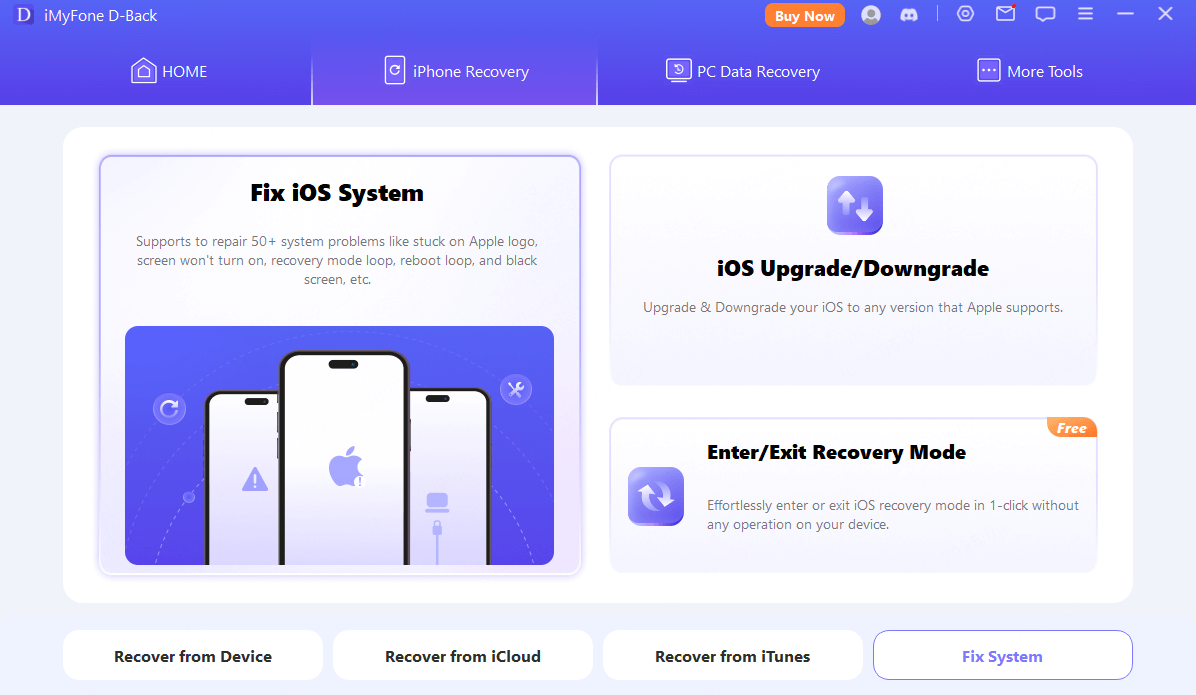Select Recover from iCloud mode
This screenshot has width=1196, height=695.
463,655
